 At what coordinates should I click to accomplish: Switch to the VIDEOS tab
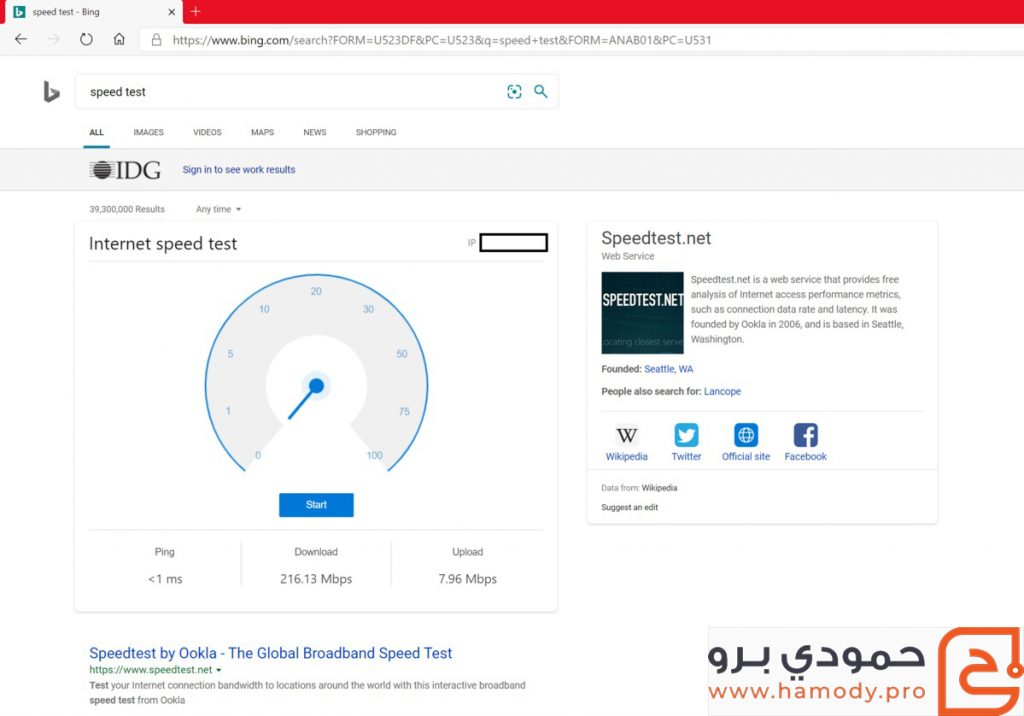coord(207,132)
